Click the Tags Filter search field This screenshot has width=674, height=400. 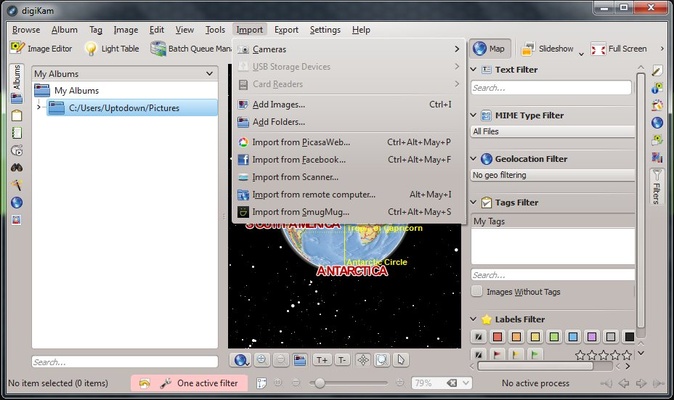tap(553, 275)
